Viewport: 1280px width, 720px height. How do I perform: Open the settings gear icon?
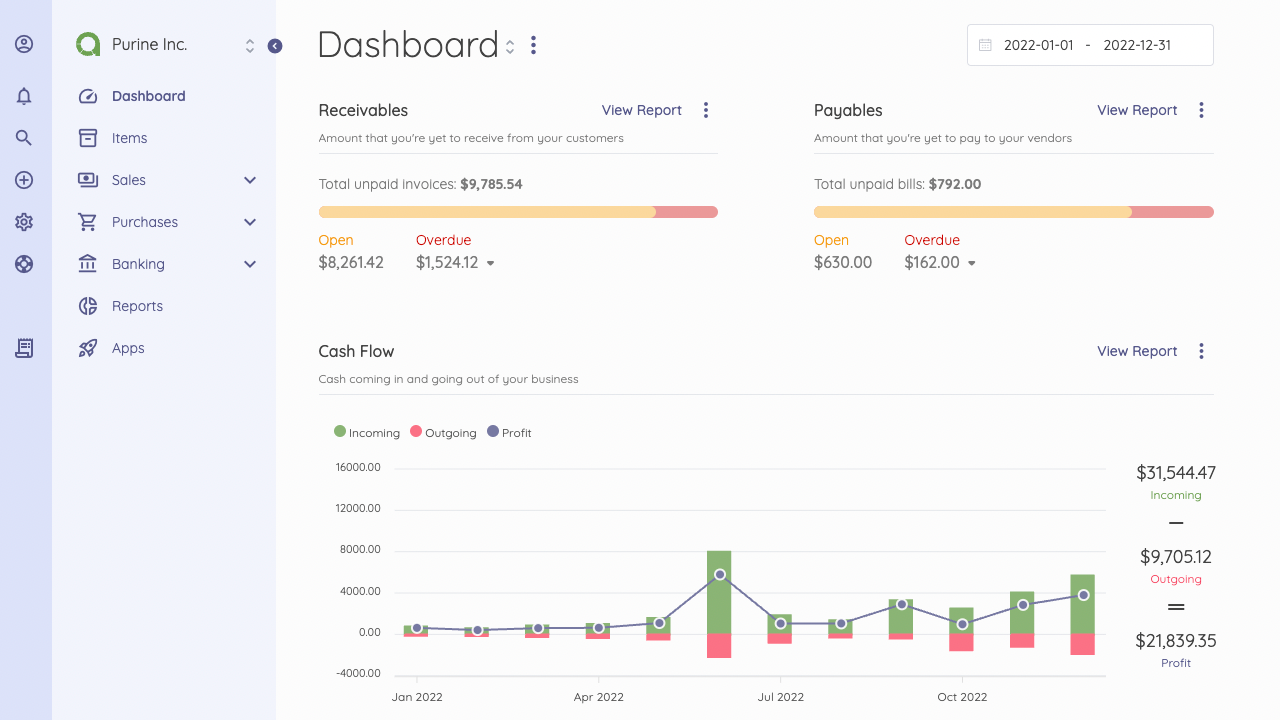point(24,222)
